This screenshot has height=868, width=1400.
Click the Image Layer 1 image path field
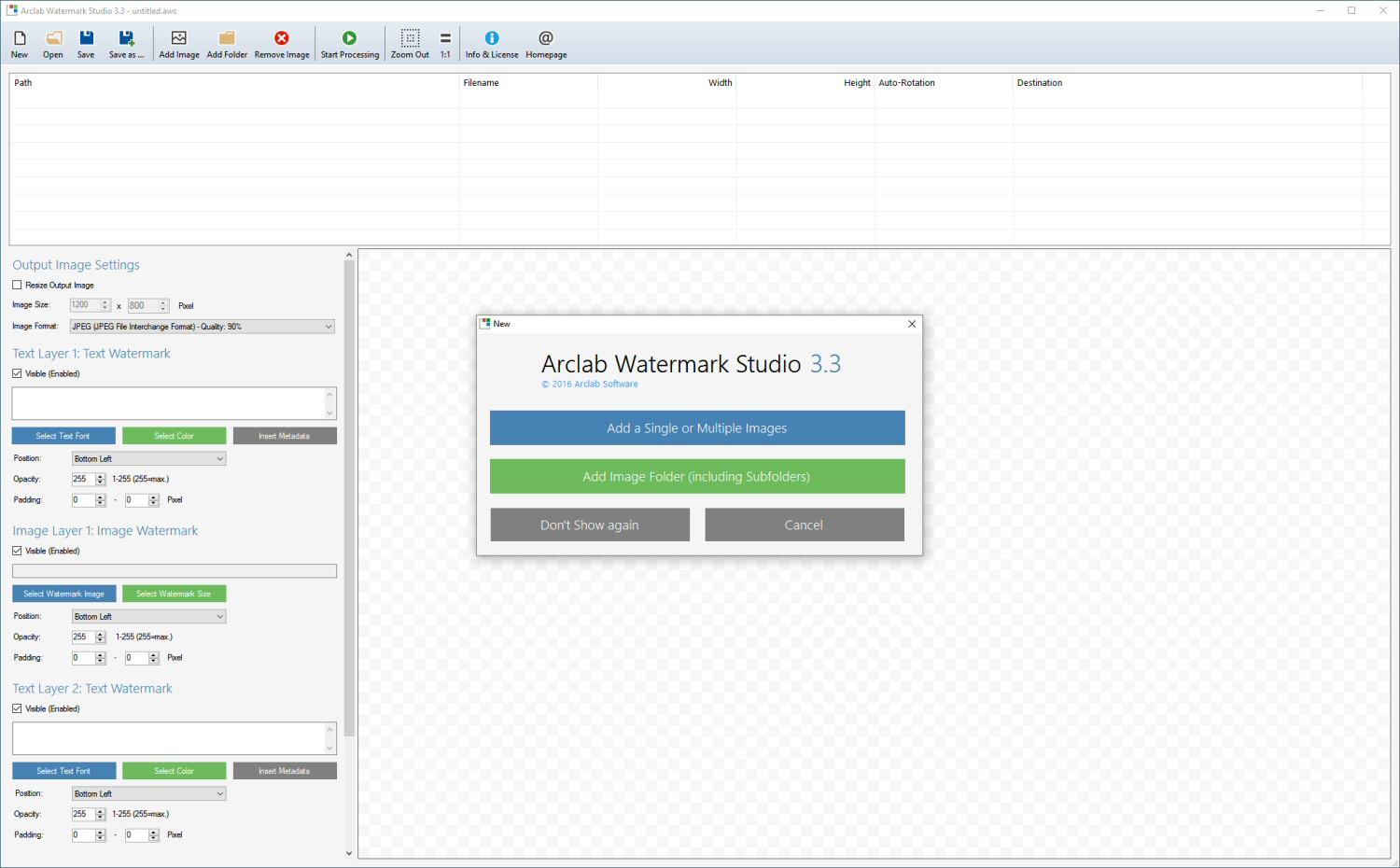tap(175, 570)
